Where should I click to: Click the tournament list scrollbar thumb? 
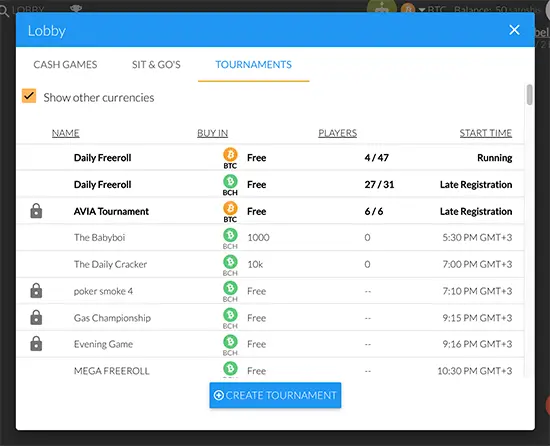click(529, 95)
